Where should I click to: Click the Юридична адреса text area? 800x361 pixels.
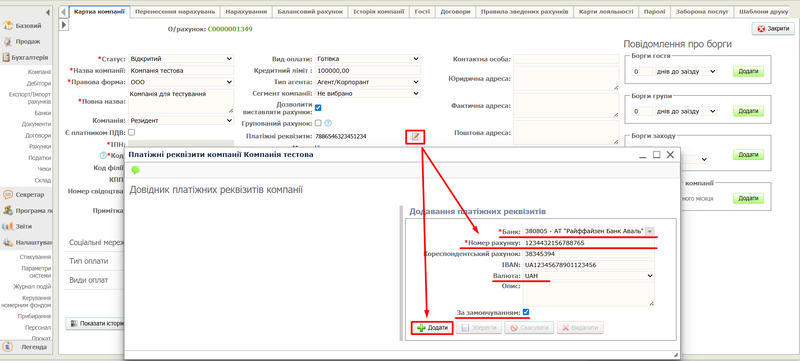[566, 79]
